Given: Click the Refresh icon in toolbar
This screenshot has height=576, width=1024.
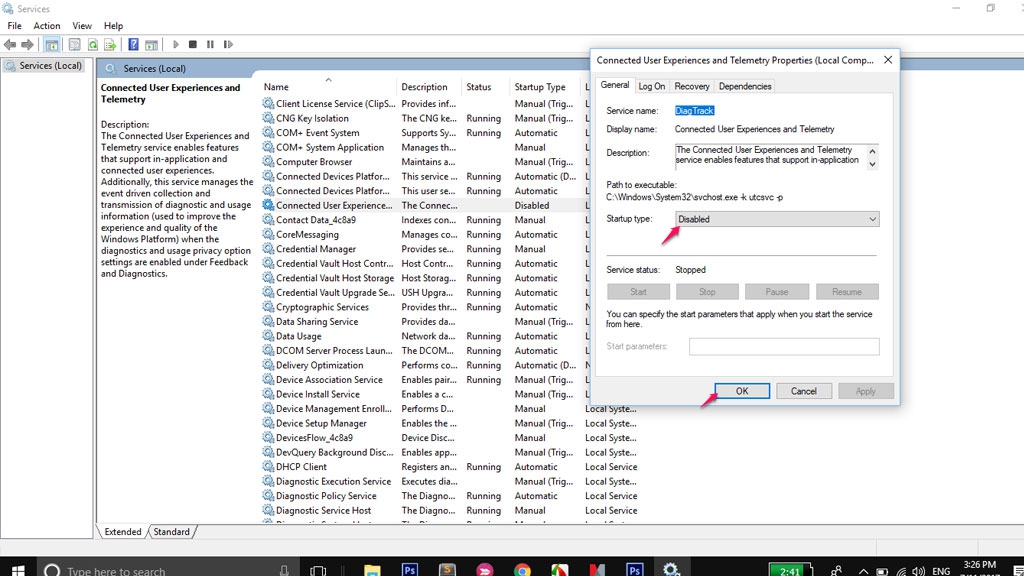Looking at the screenshot, I should [x=93, y=45].
